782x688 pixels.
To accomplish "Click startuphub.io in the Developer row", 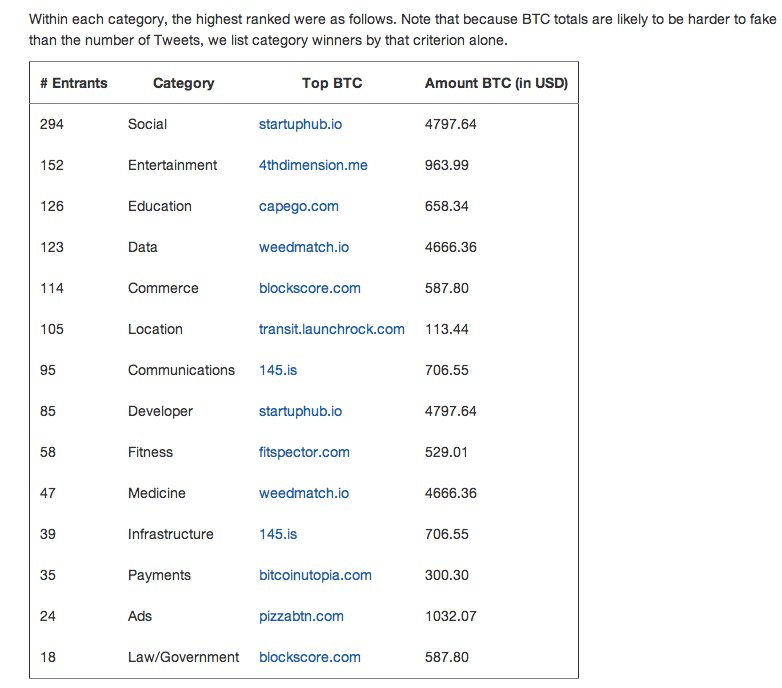I will (300, 411).
